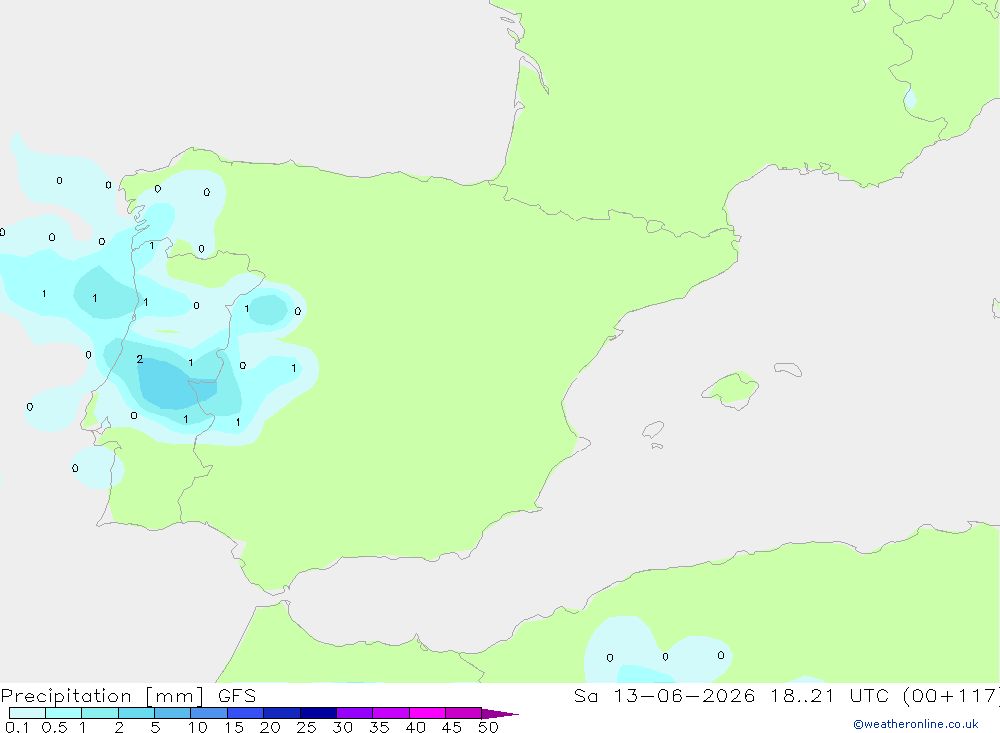Click the "18..21" time range text
Viewport: 1000px width, 733px height.
tap(802, 695)
